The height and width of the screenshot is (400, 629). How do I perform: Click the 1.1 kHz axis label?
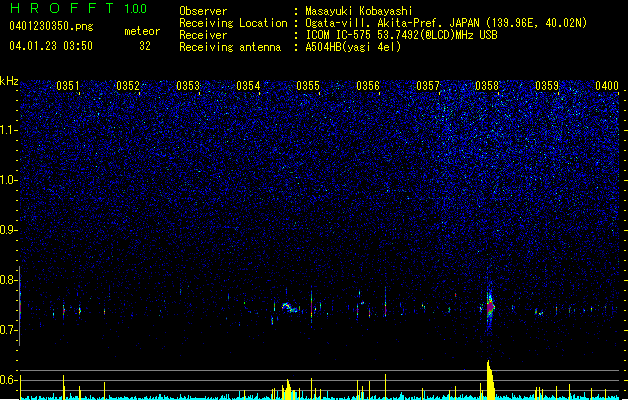pyautogui.click(x=9, y=130)
